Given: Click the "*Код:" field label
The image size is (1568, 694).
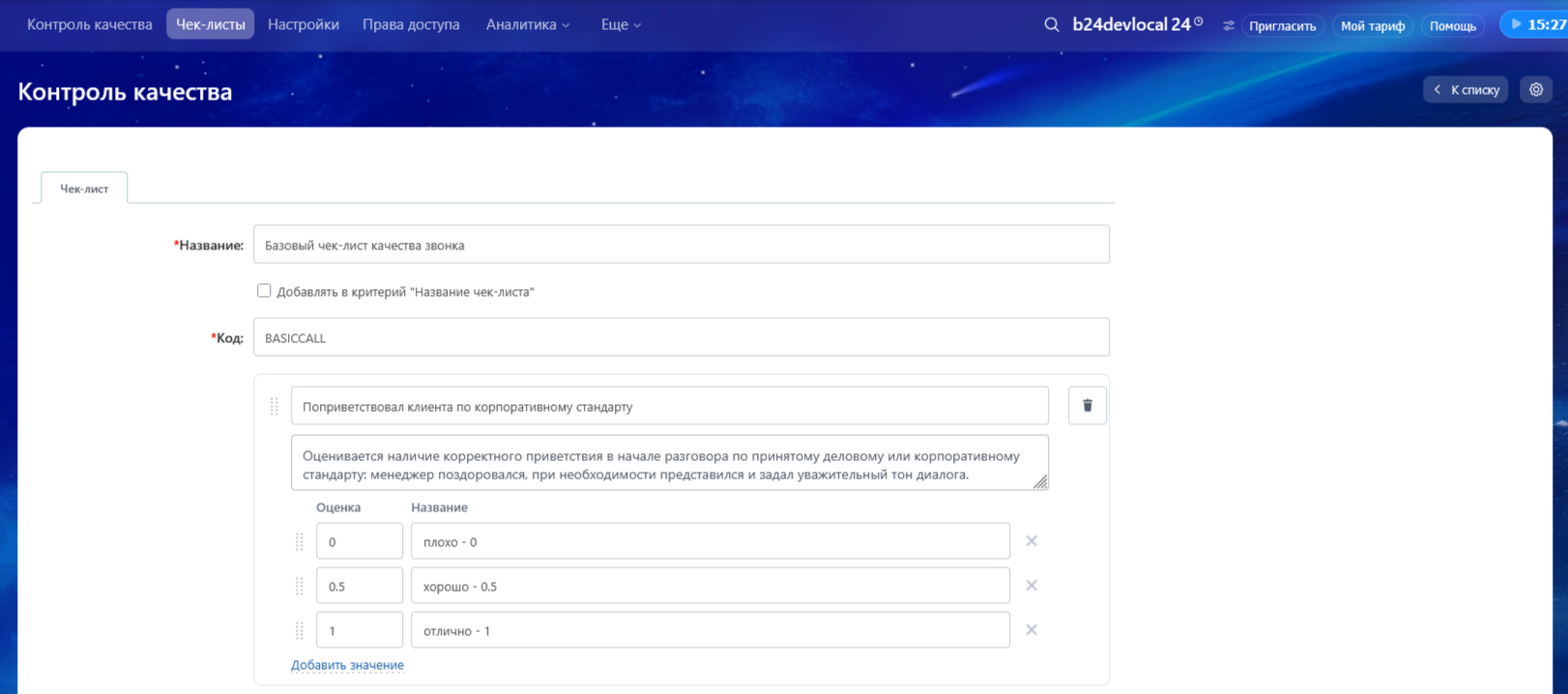Looking at the screenshot, I should pos(227,338).
